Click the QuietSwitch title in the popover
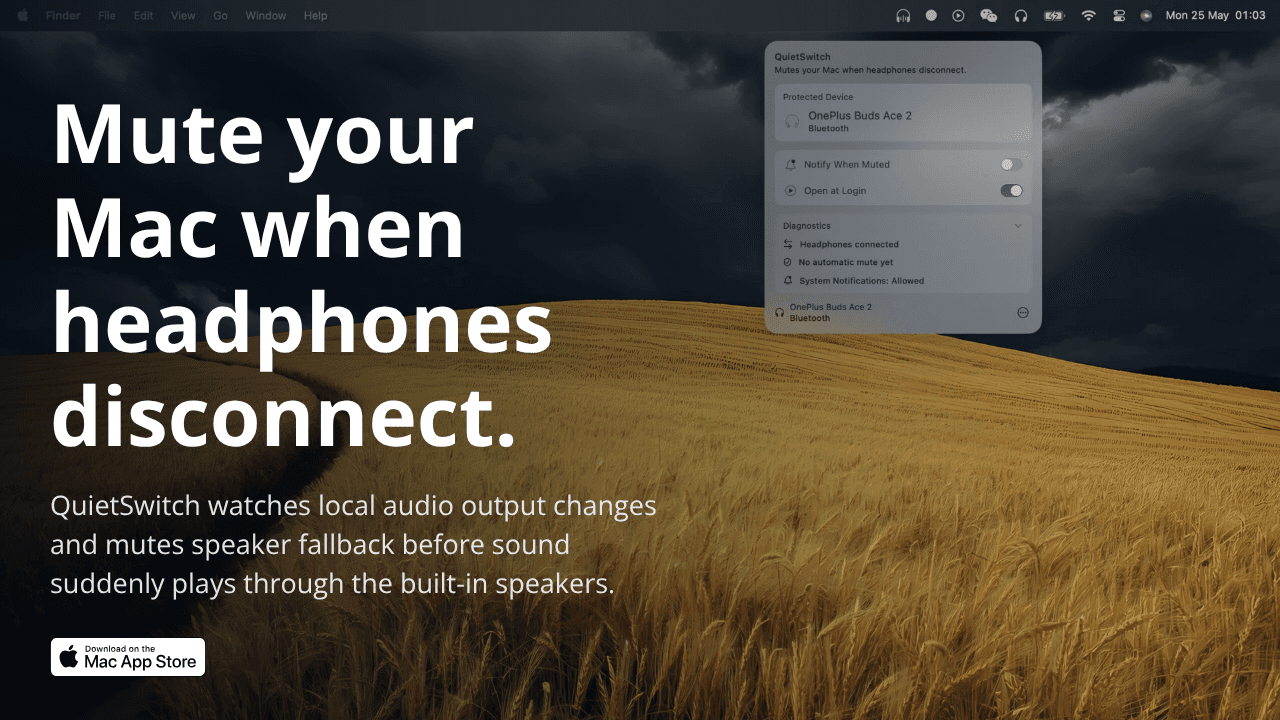Screen dimensions: 1280x720 pyautogui.click(x=803, y=57)
